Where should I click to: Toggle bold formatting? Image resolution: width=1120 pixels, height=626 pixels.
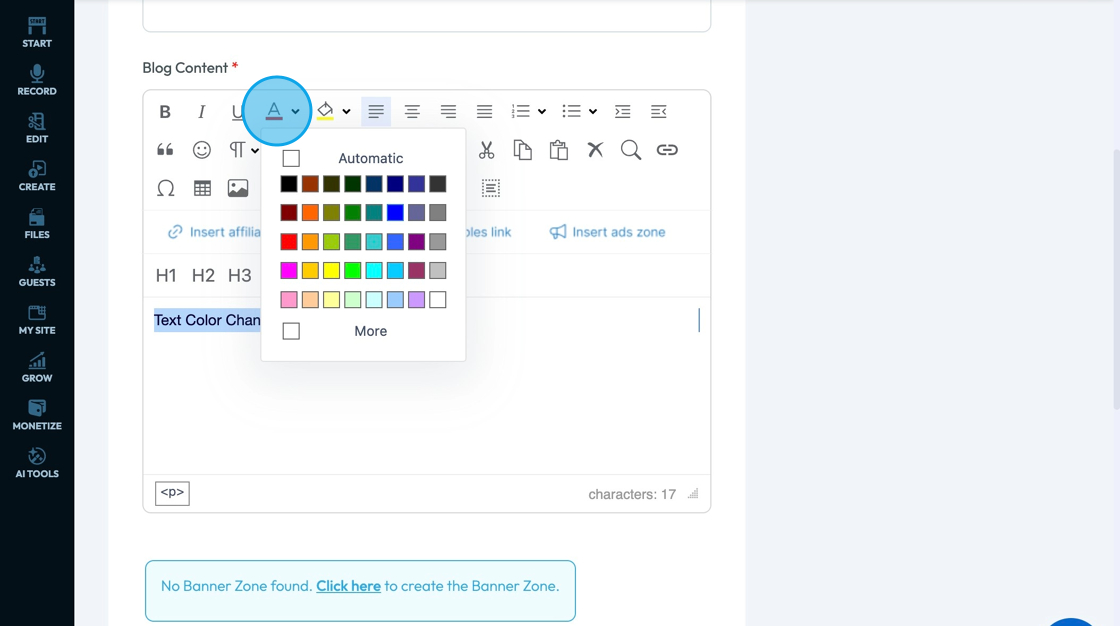click(165, 111)
